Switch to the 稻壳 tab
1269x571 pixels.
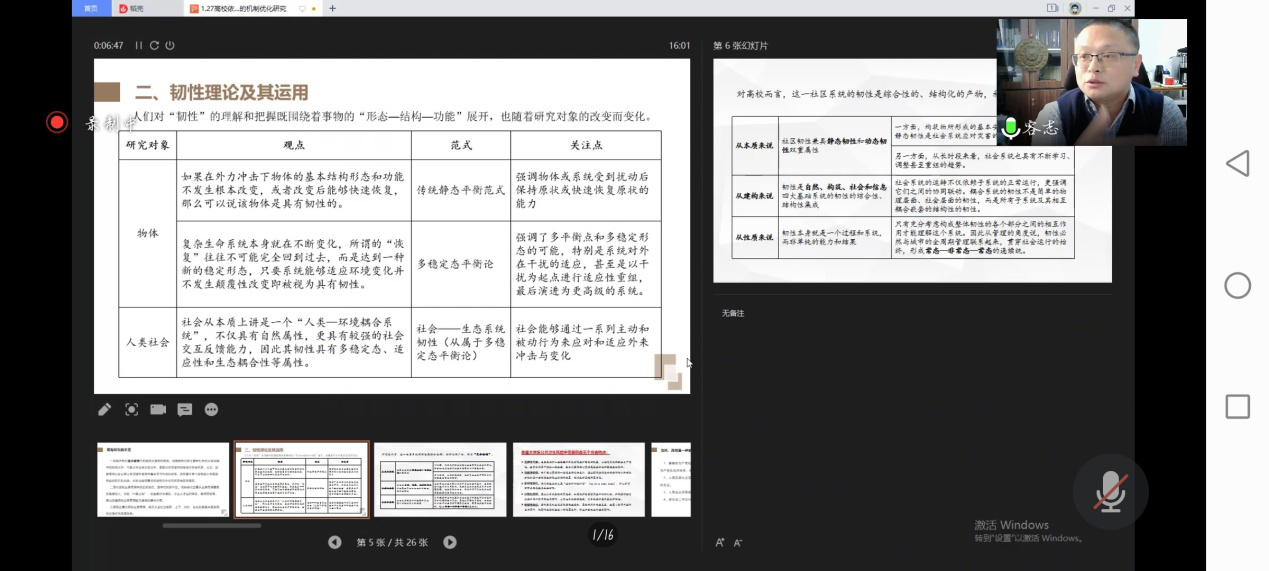click(x=133, y=8)
